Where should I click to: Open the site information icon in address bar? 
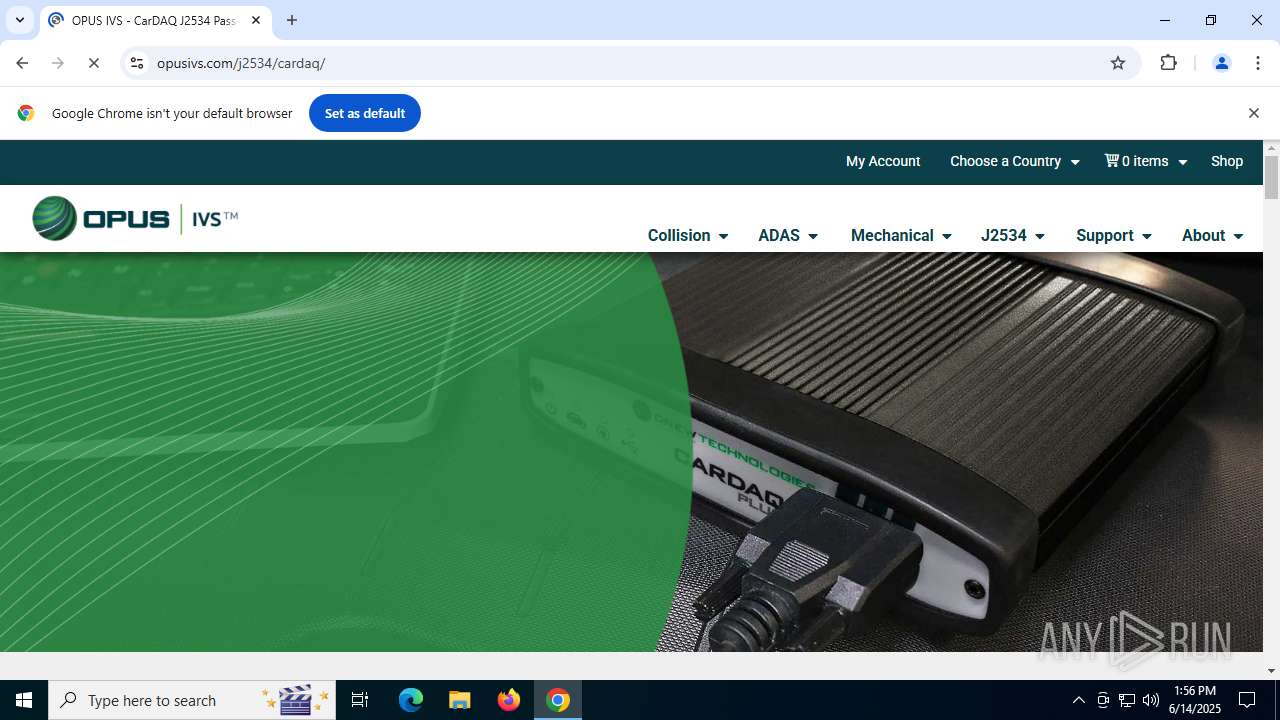tap(137, 63)
